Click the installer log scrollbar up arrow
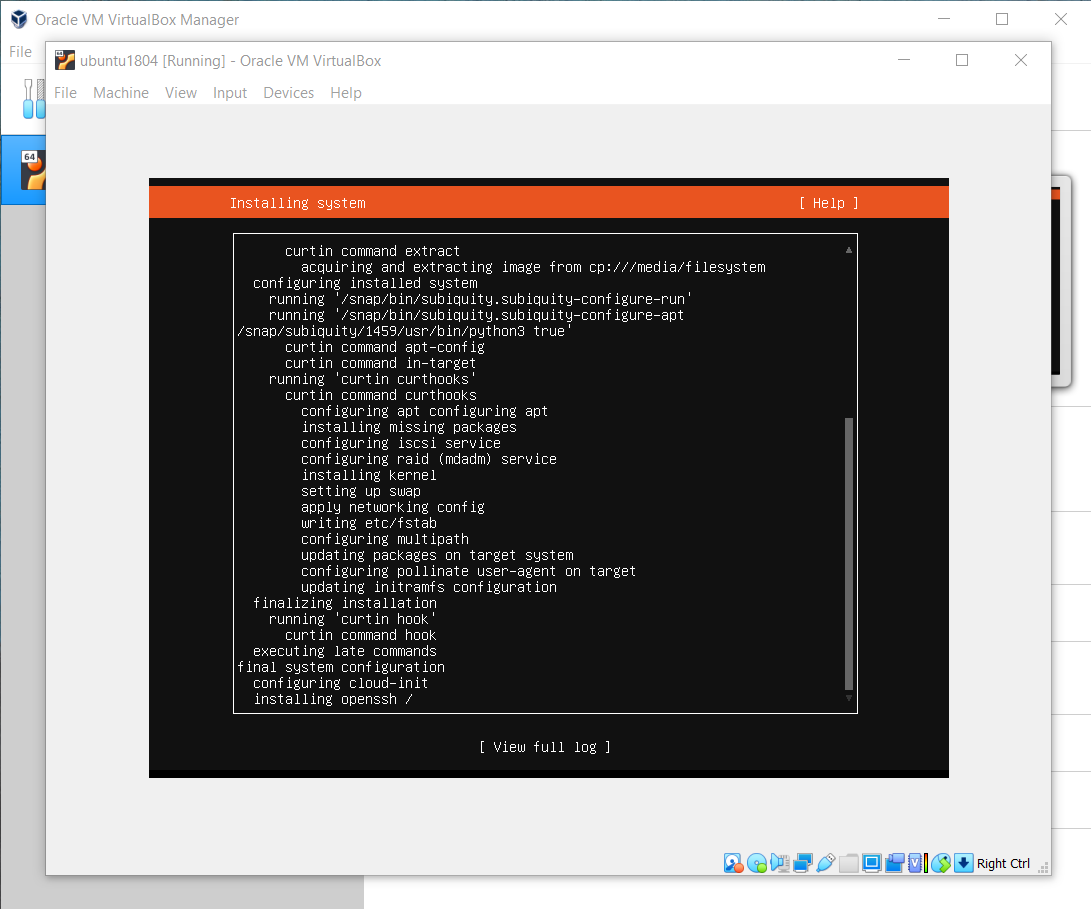Viewport: 1091px width, 909px height. 849,250
